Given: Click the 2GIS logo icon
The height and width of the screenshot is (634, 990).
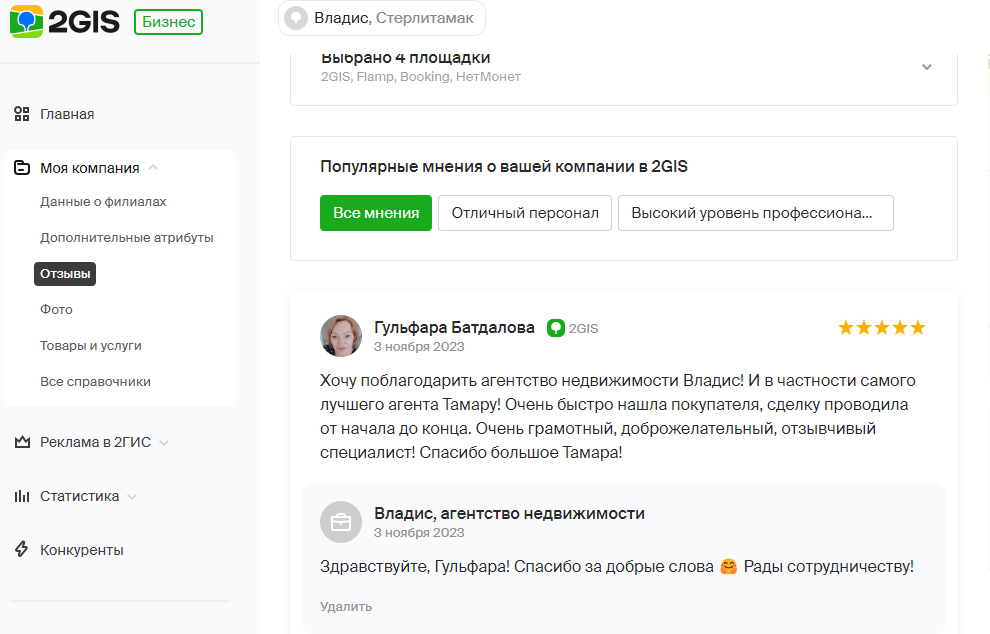Looking at the screenshot, I should coord(27,21).
